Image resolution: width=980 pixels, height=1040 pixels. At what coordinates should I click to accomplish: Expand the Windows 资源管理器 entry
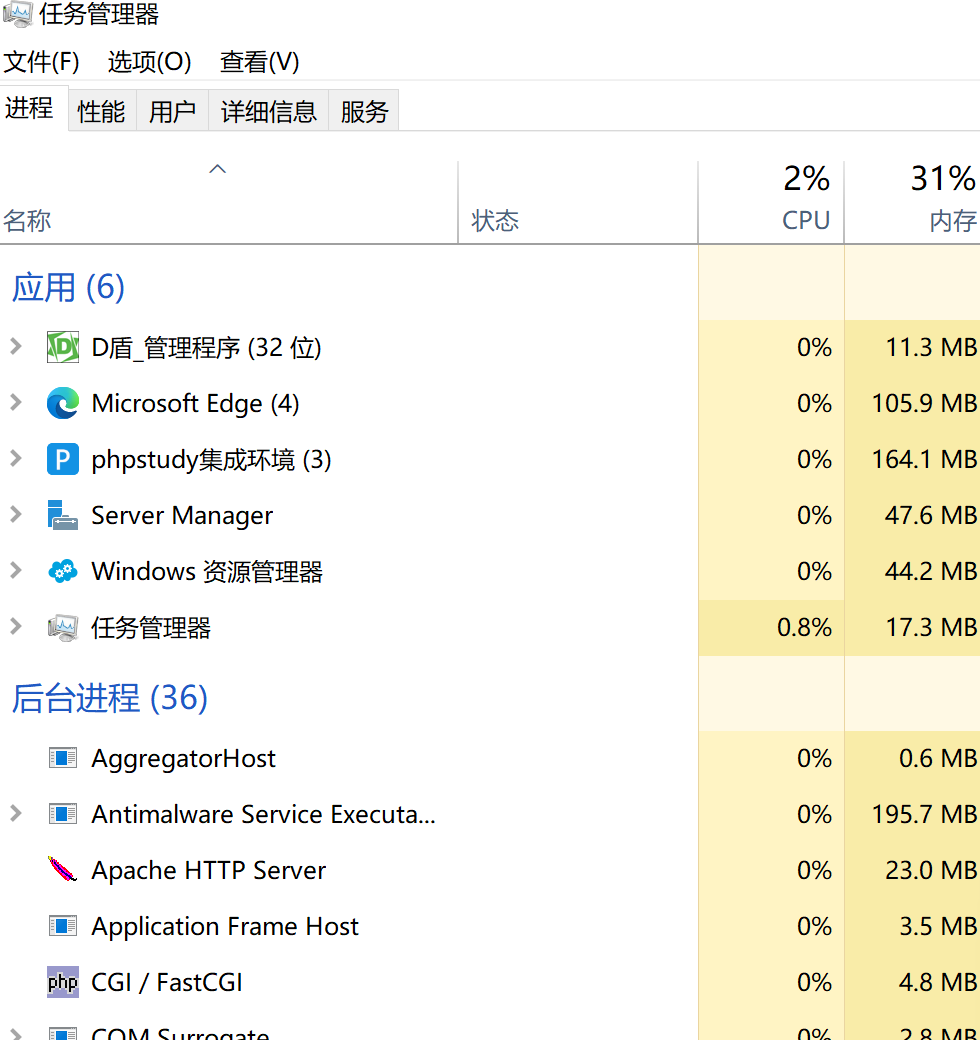(16, 570)
